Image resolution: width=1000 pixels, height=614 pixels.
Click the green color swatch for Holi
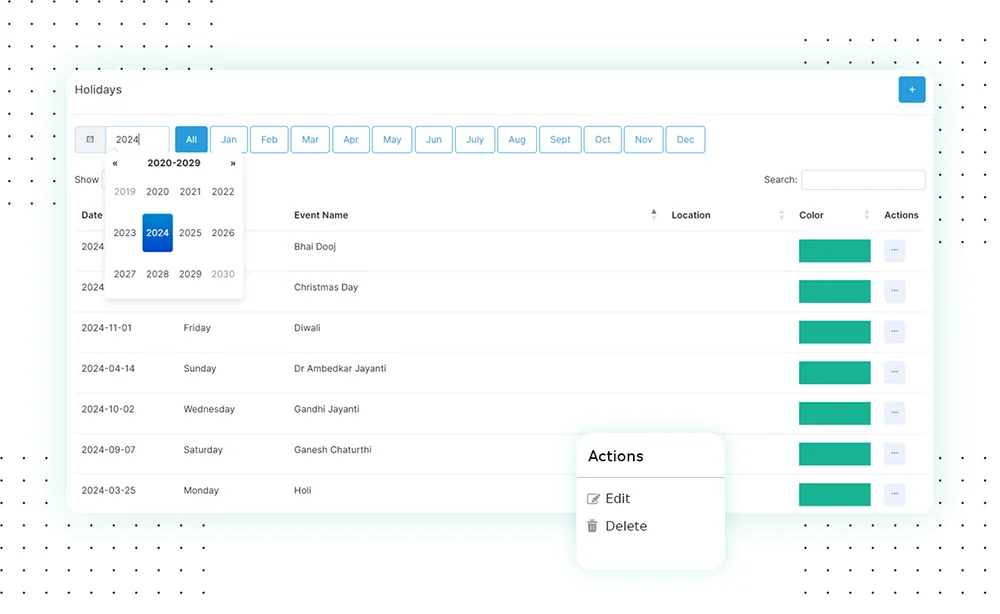pyautogui.click(x=834, y=495)
